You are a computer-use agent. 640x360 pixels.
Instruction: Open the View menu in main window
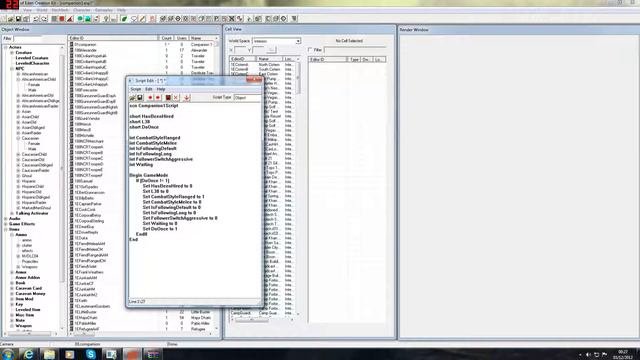[x=27, y=10]
